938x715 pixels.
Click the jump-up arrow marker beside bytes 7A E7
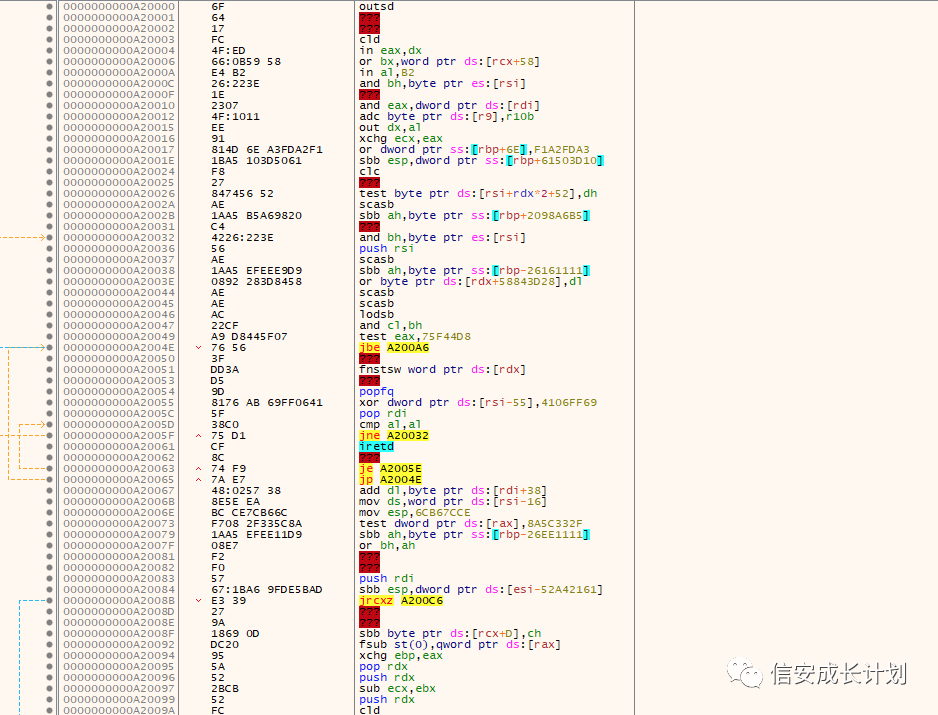coord(199,480)
